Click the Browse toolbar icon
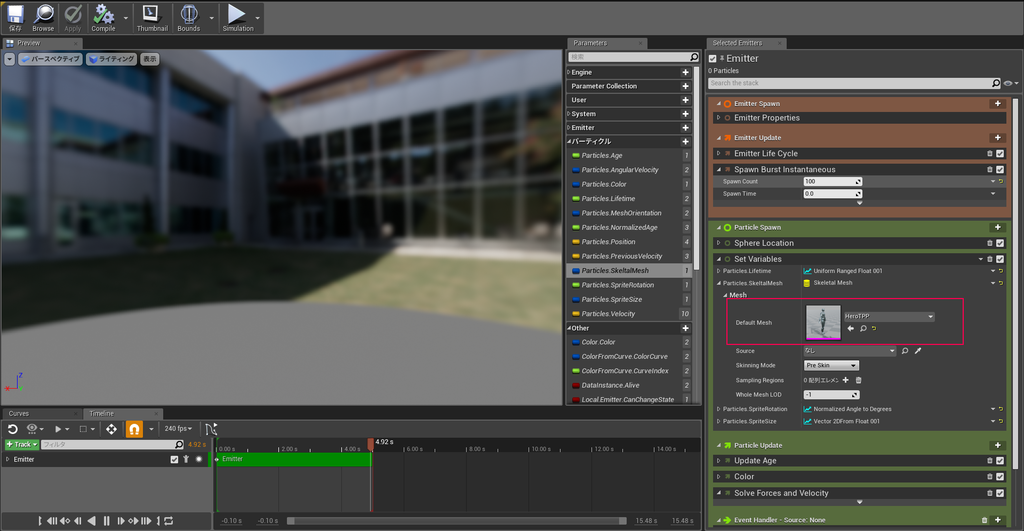The image size is (1024, 531). point(43,14)
